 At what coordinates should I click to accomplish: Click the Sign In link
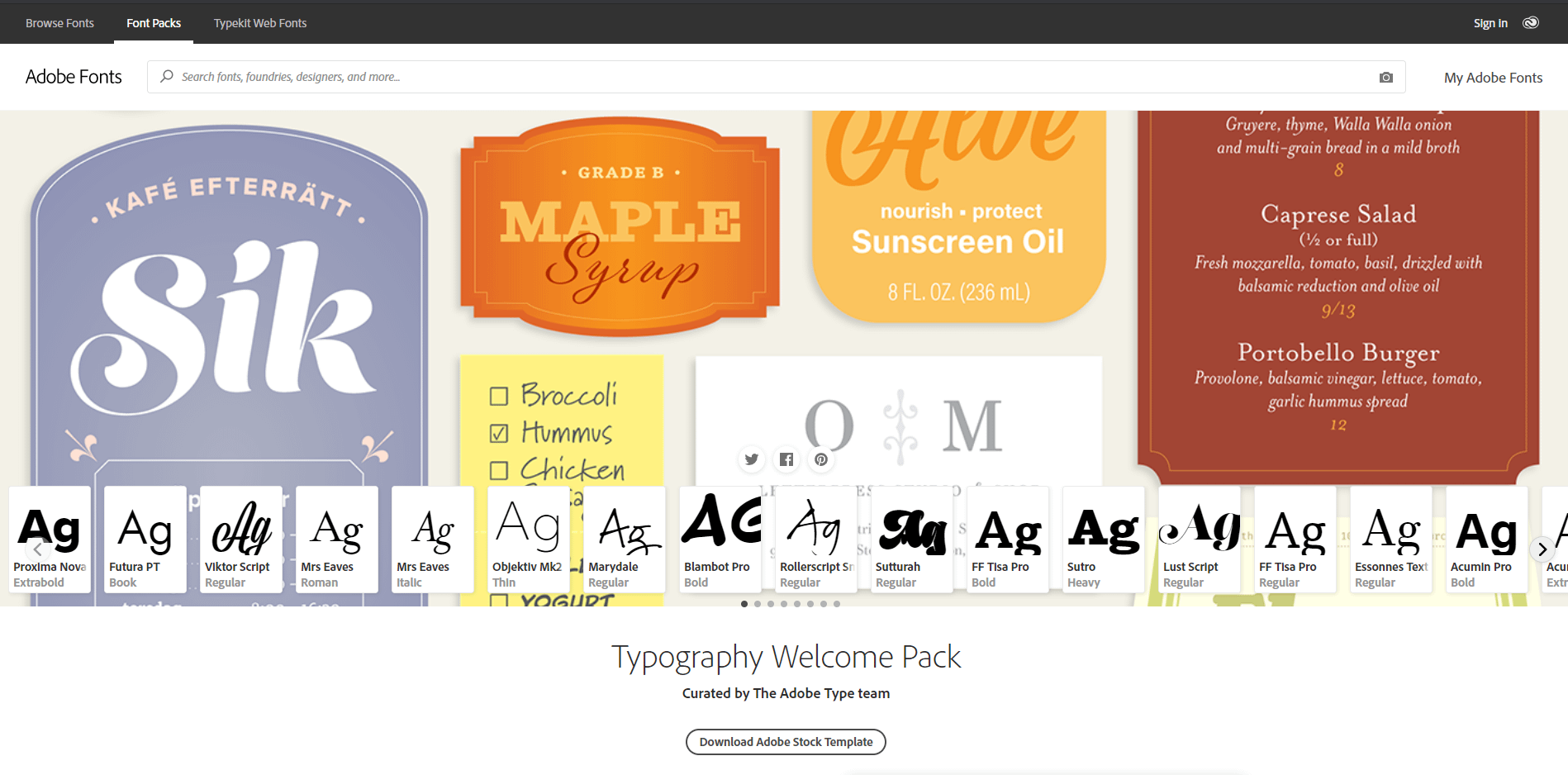click(1490, 23)
